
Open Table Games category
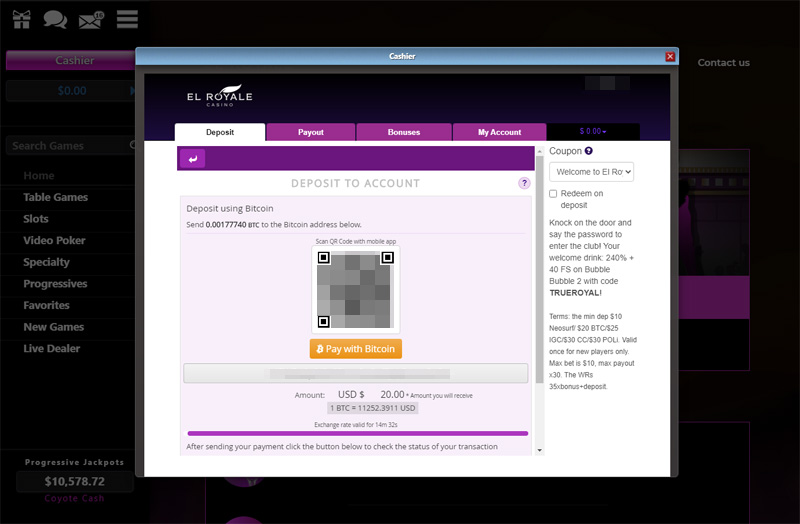point(56,197)
